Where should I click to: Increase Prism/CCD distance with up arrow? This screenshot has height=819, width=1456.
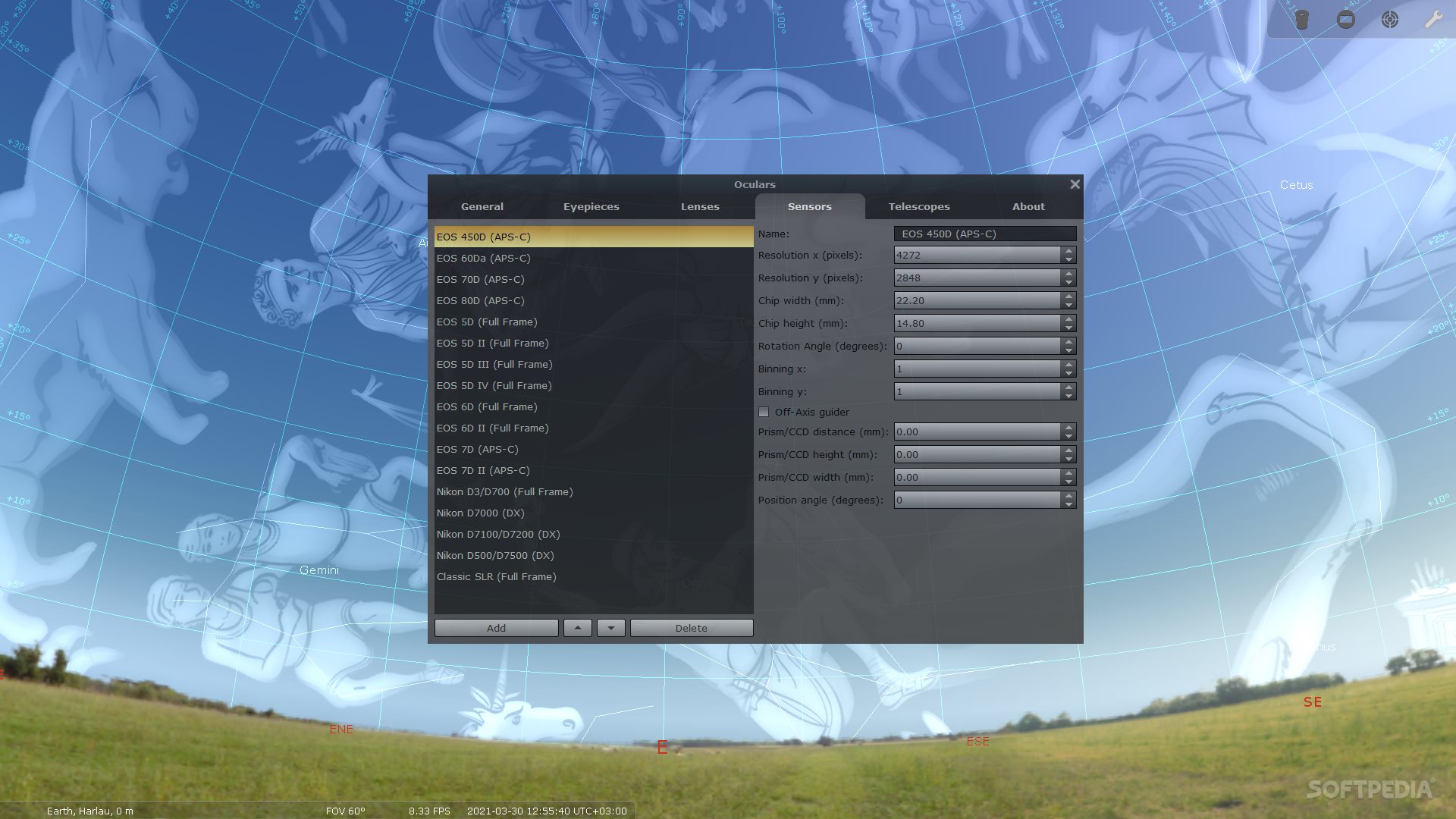[x=1068, y=428]
